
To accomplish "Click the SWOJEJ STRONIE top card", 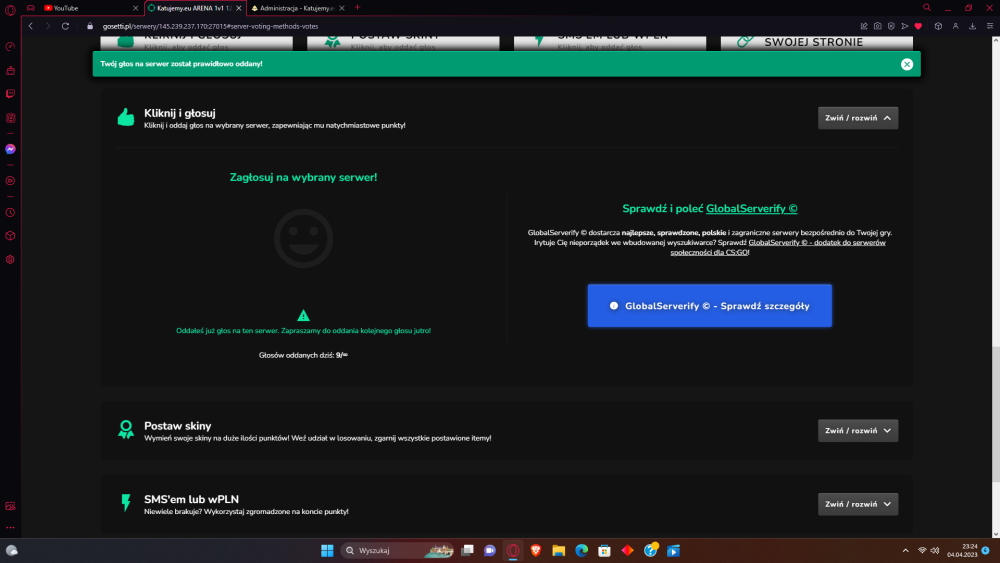I will pyautogui.click(x=816, y=42).
